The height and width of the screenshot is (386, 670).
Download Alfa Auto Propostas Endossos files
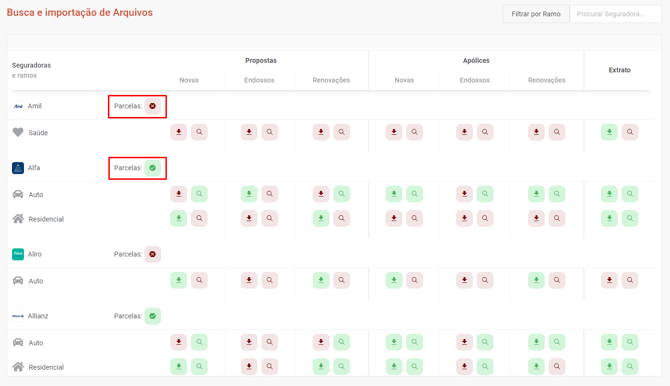249,194
